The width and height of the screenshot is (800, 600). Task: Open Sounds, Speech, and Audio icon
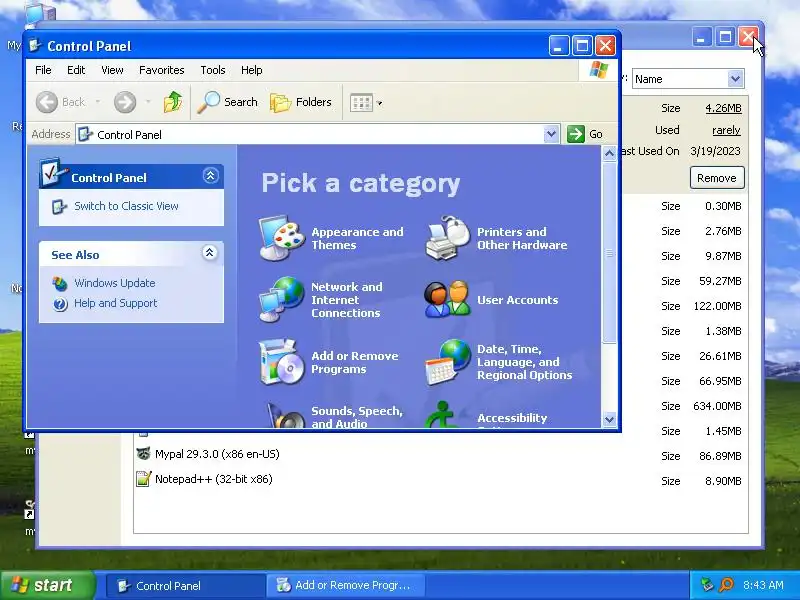[x=286, y=415]
